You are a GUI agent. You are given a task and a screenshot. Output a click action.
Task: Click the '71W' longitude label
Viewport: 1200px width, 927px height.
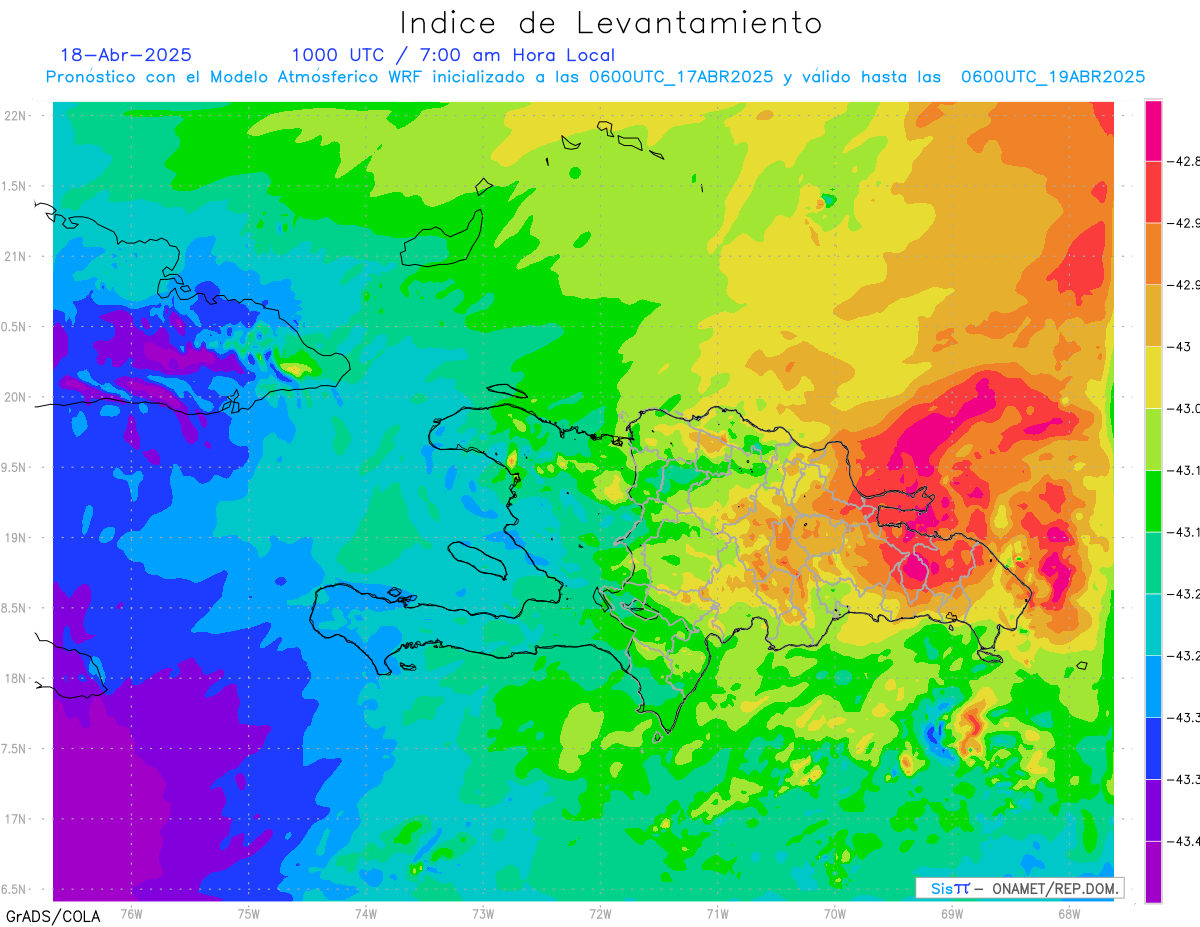717,913
